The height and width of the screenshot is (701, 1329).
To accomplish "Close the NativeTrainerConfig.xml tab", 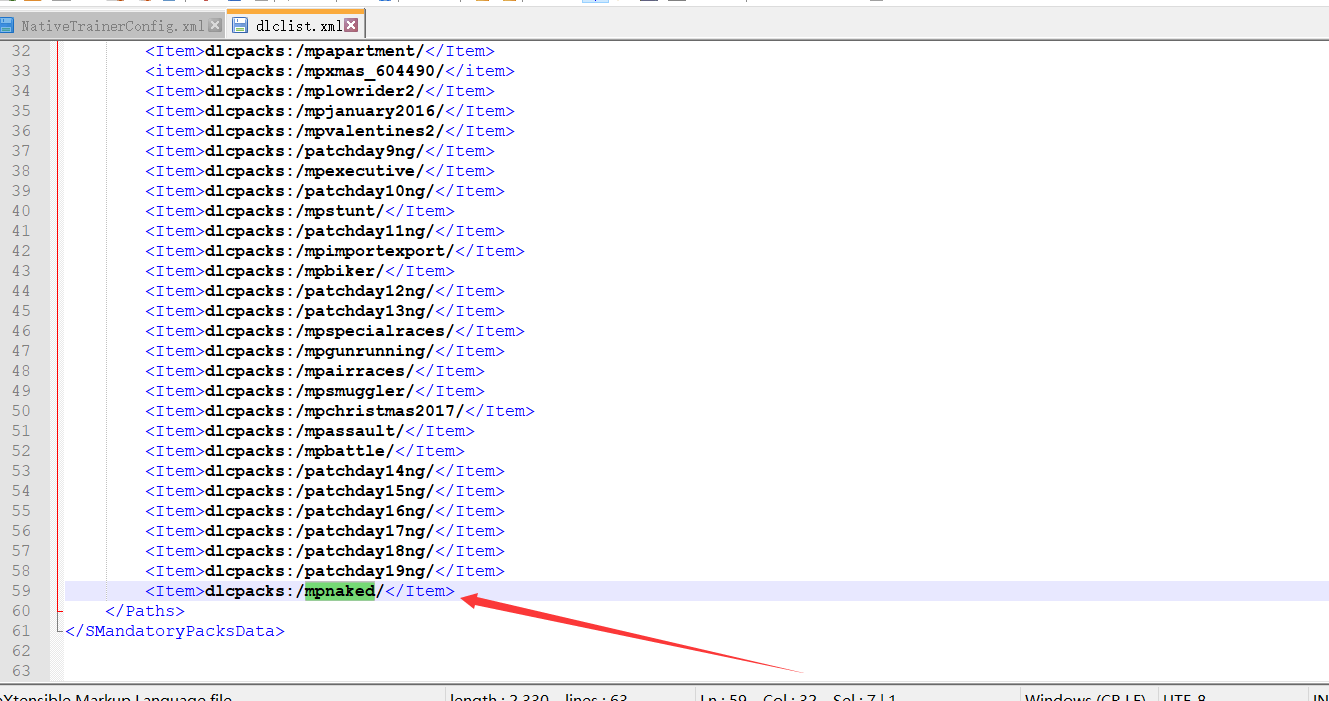I will (215, 25).
